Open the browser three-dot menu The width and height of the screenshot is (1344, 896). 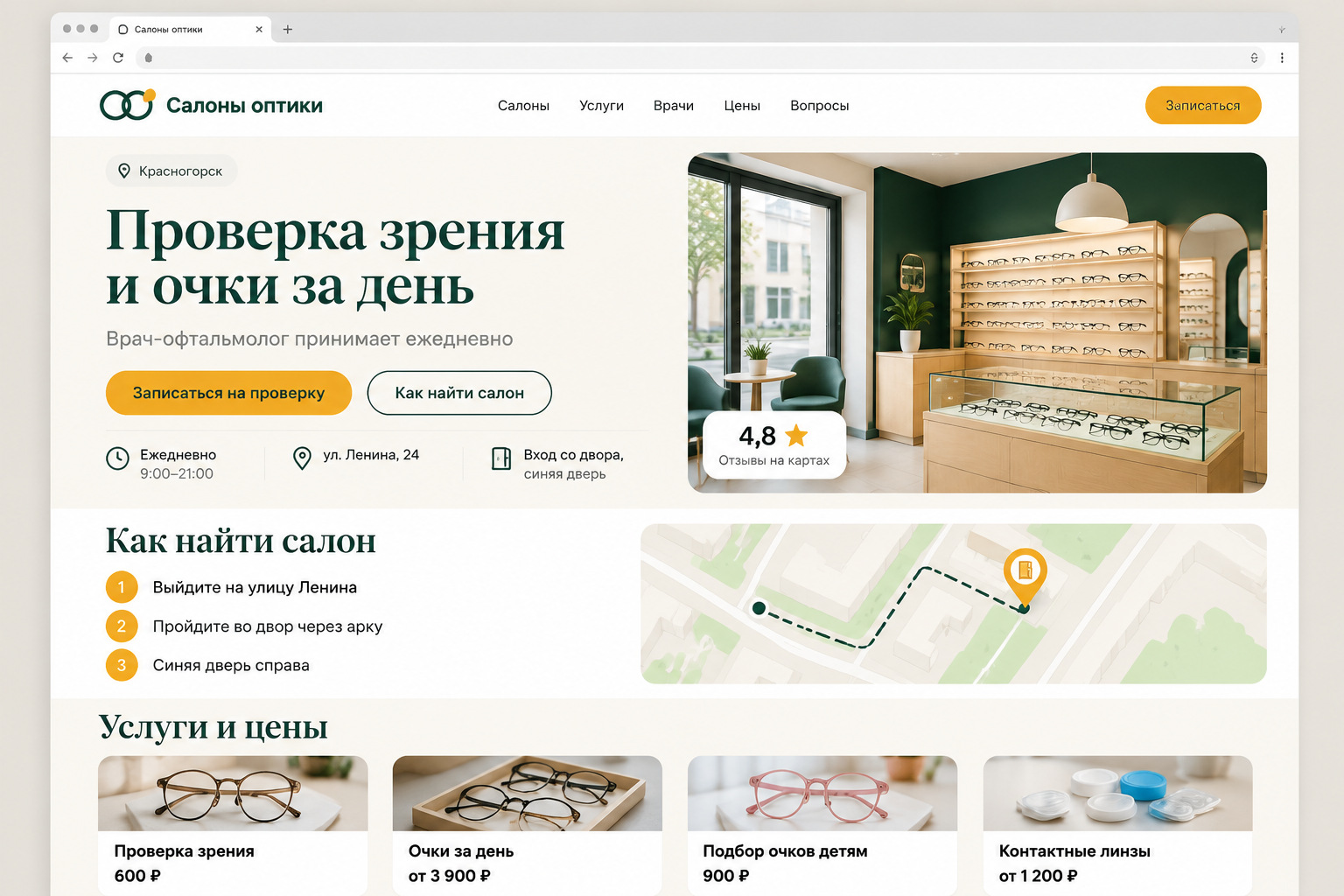(1282, 58)
